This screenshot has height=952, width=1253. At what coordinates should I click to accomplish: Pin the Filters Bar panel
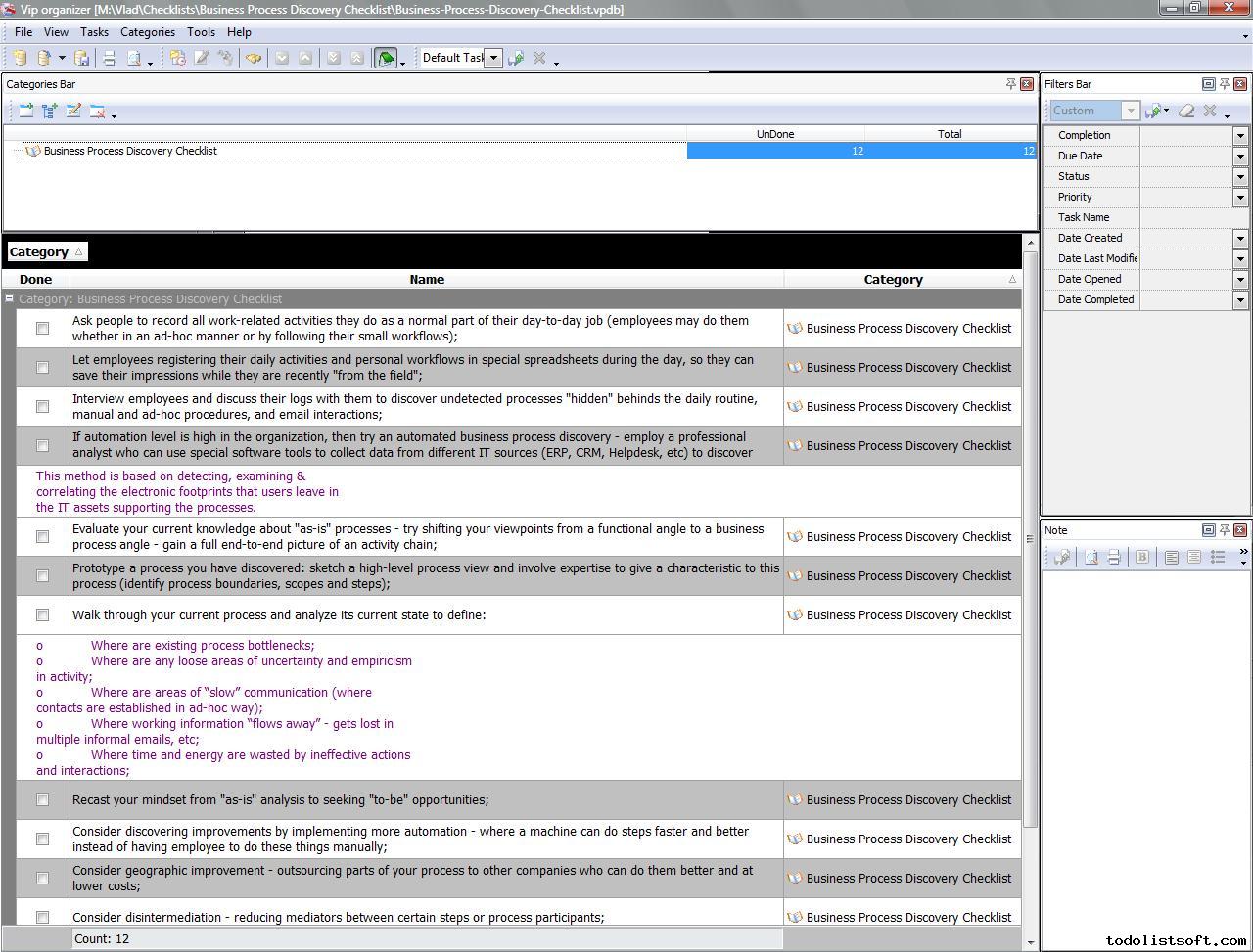click(1224, 84)
